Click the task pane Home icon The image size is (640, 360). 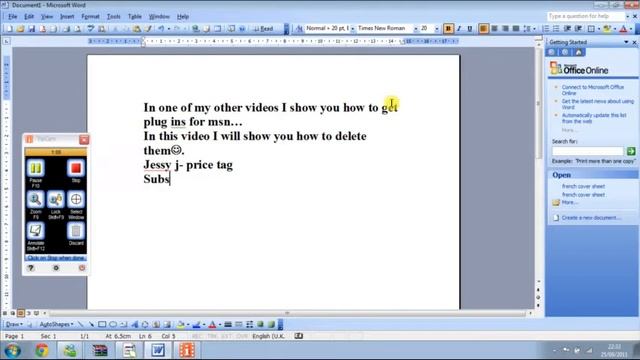(579, 52)
